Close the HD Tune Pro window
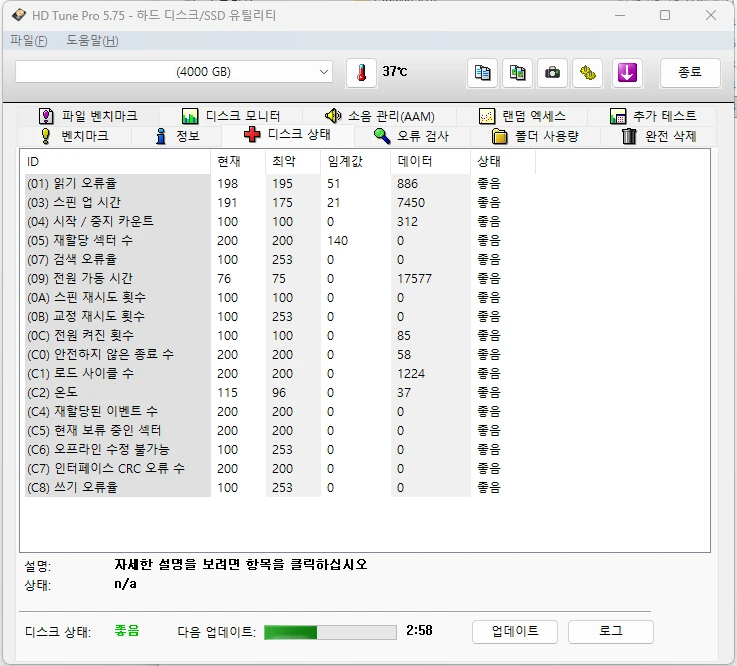 [x=711, y=15]
